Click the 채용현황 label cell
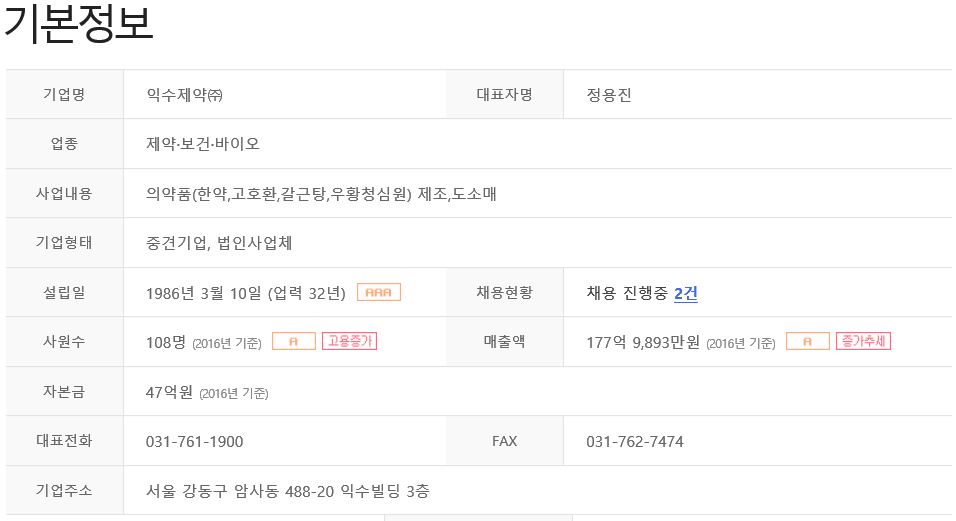 (x=505, y=292)
